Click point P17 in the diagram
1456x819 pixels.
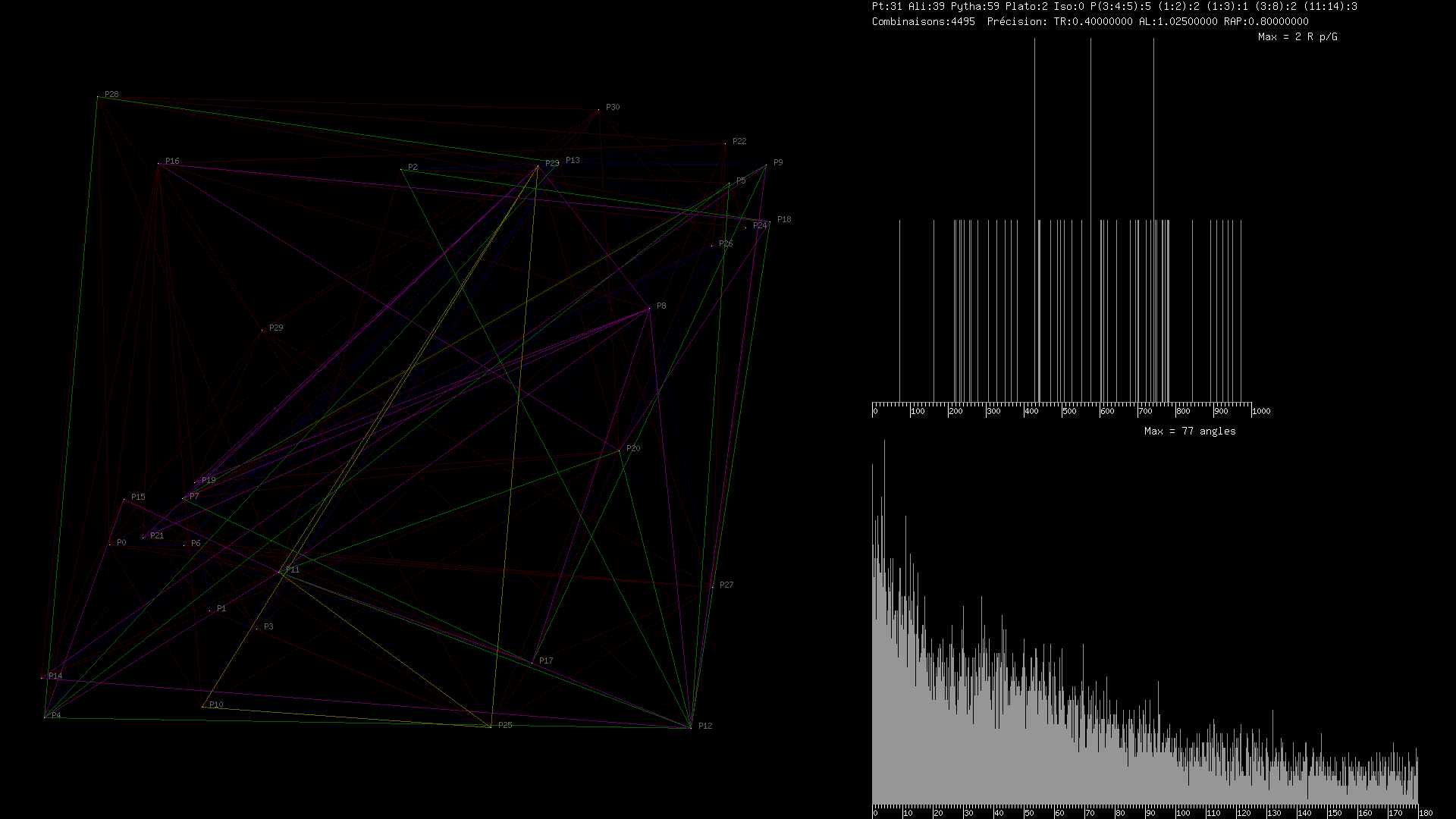(532, 663)
